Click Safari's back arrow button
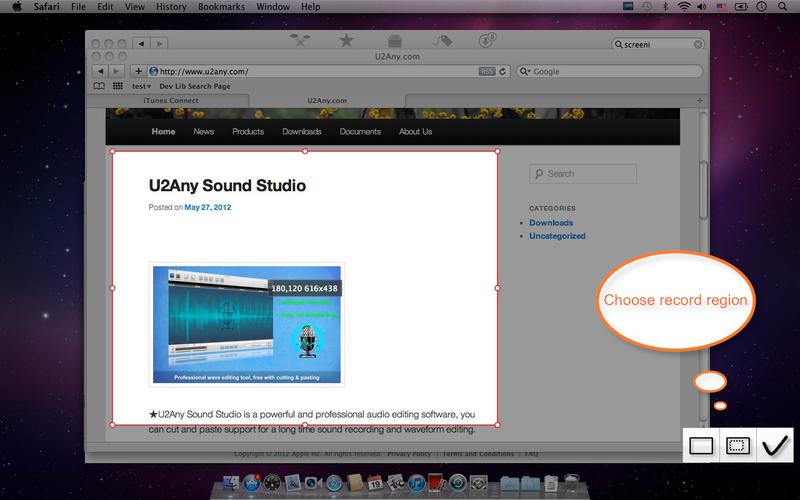The height and width of the screenshot is (500, 800). tap(101, 71)
